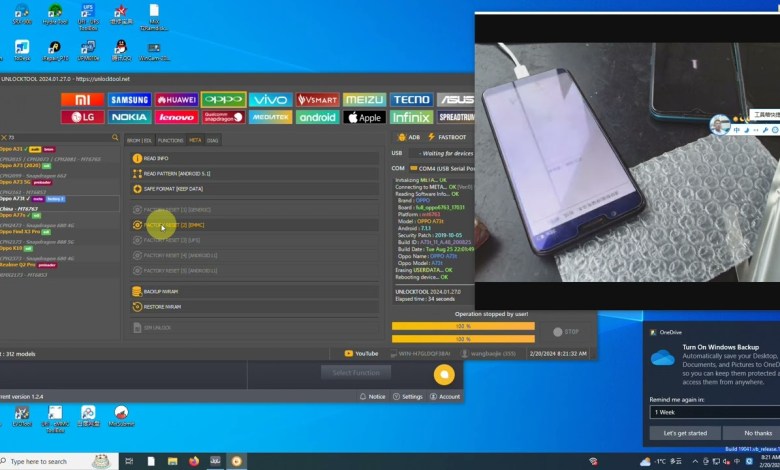
Task: Select the ASUS brand logo
Action: (x=456, y=100)
